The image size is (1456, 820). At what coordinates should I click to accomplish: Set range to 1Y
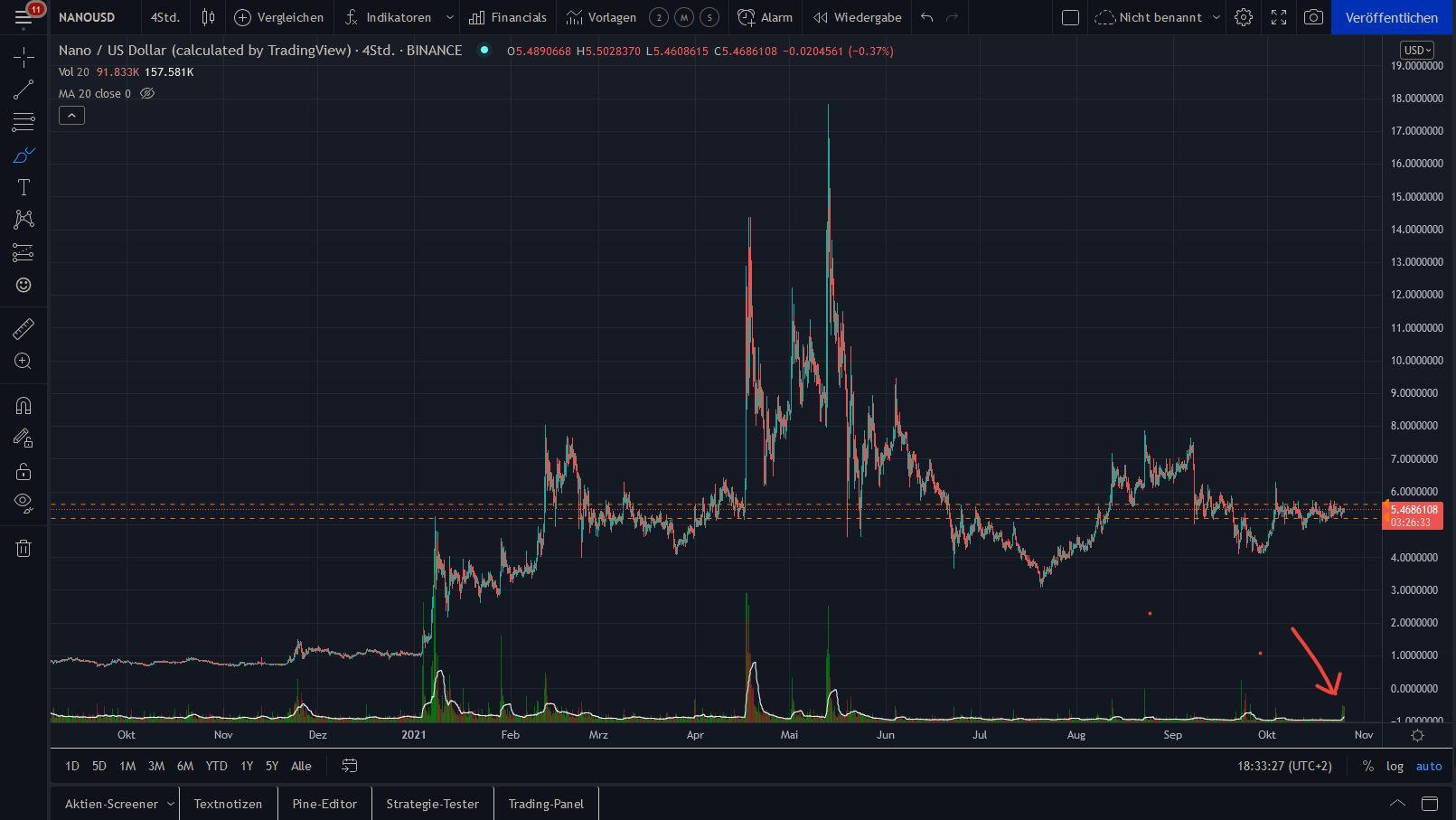click(247, 766)
